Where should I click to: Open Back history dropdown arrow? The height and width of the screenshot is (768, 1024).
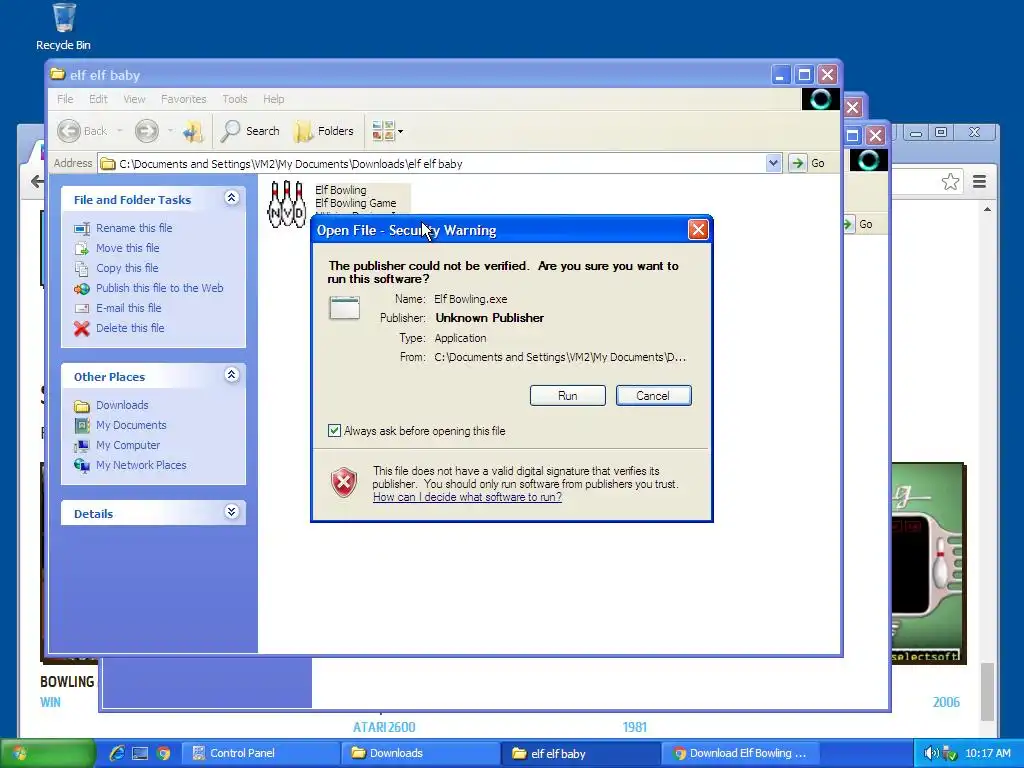[x=120, y=131]
